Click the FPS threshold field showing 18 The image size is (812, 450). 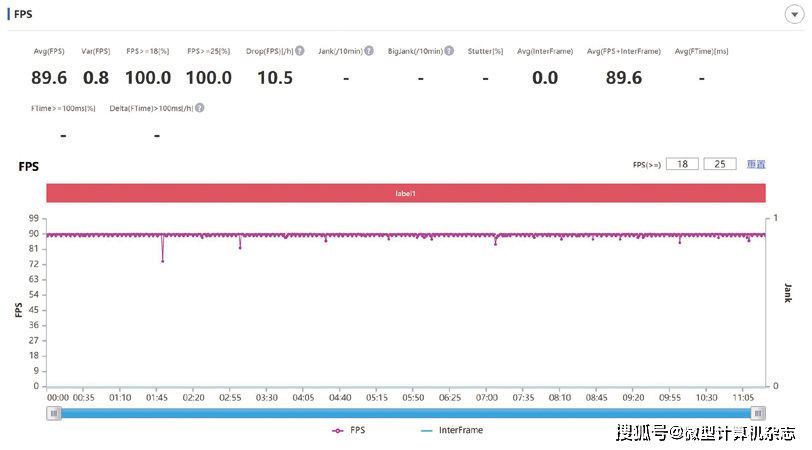pos(681,164)
